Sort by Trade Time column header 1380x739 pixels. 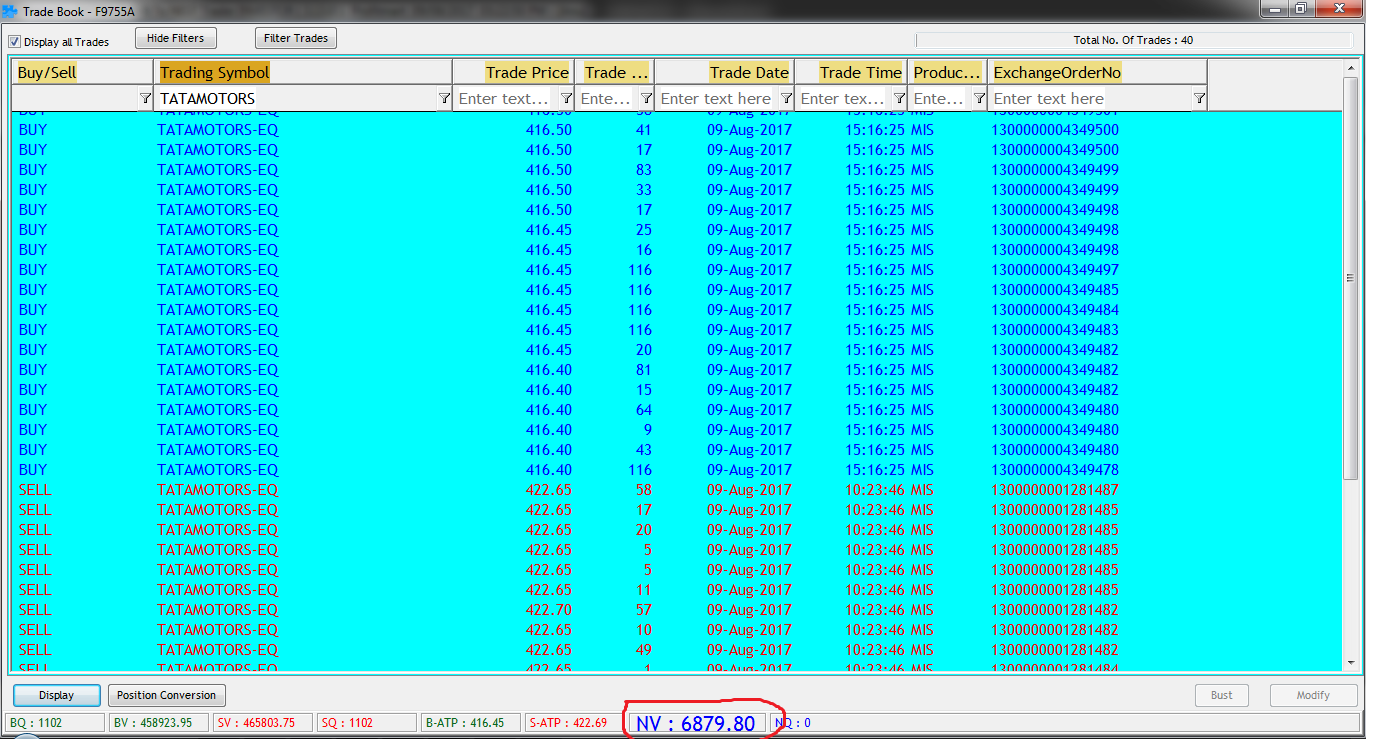(x=851, y=72)
